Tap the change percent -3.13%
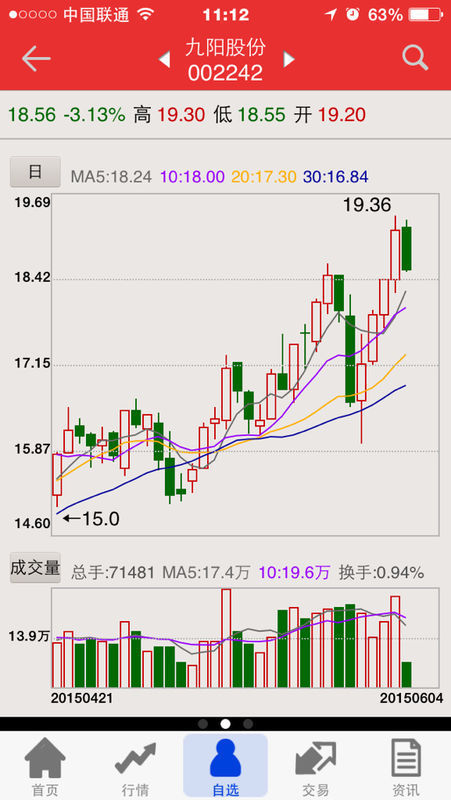 [94, 115]
